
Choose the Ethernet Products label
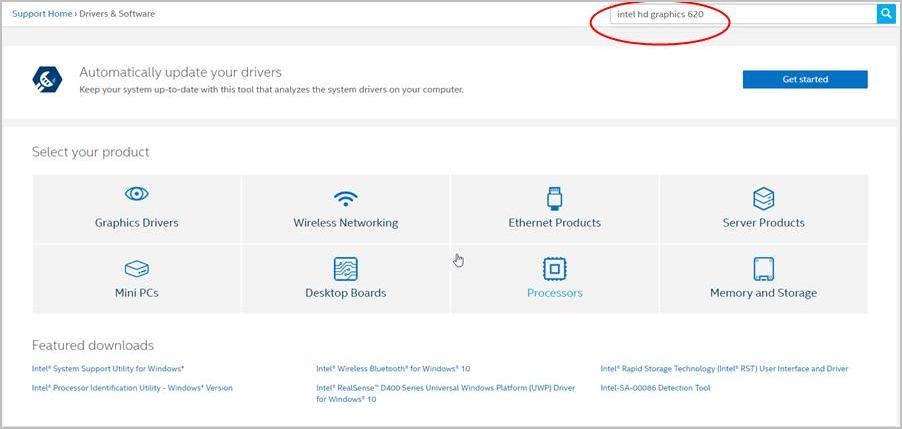point(554,223)
